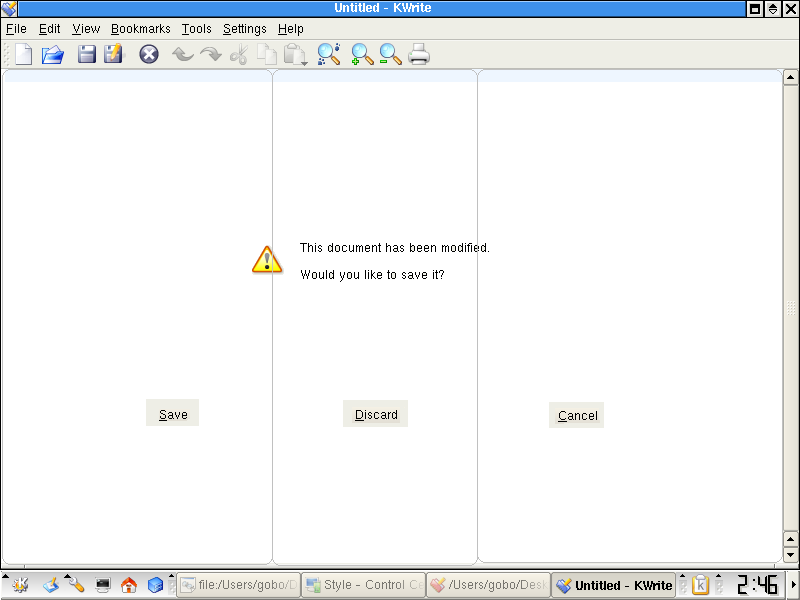The height and width of the screenshot is (600, 800).
Task: Click Discard to drop the changes
Action: pos(376,414)
